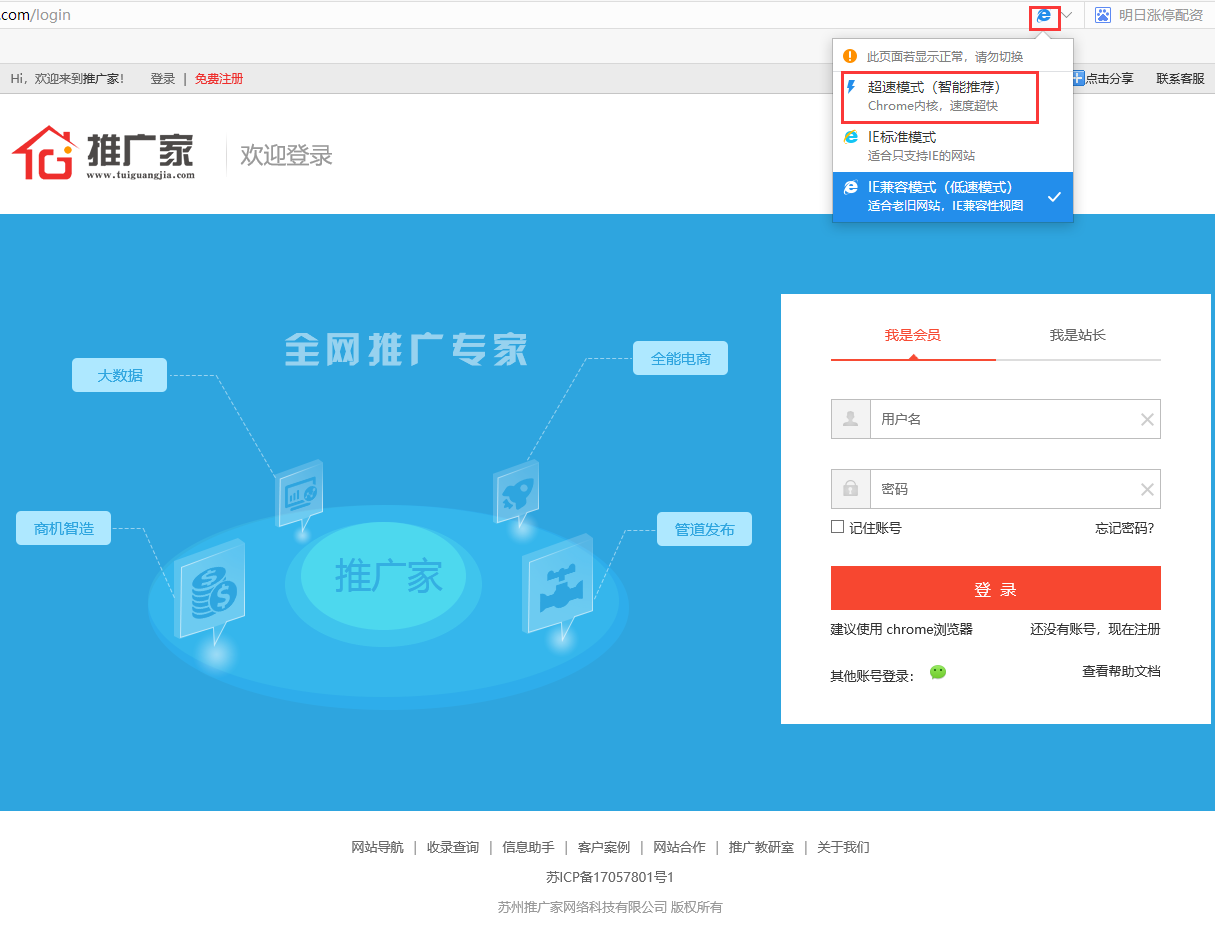Click the 管道发布 label bubble
Screen dimensions: 1215x939
click(704, 529)
